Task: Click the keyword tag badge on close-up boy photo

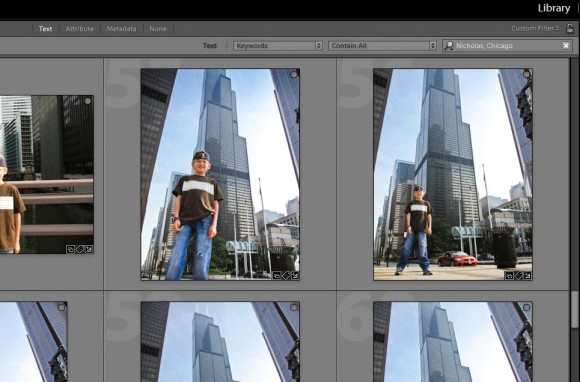Action: [x=286, y=275]
